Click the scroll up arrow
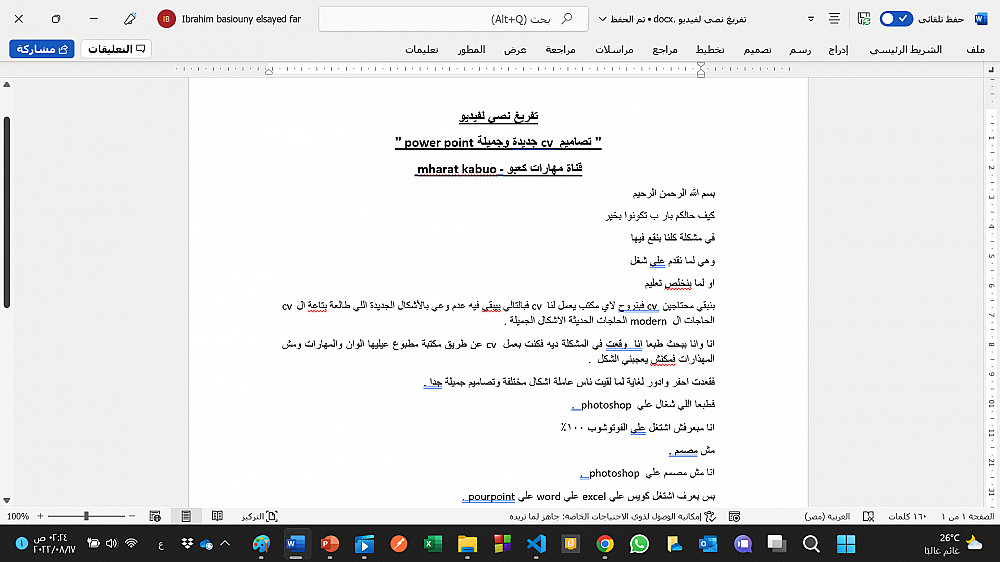Viewport: 1000px width, 562px height. (x=7, y=84)
